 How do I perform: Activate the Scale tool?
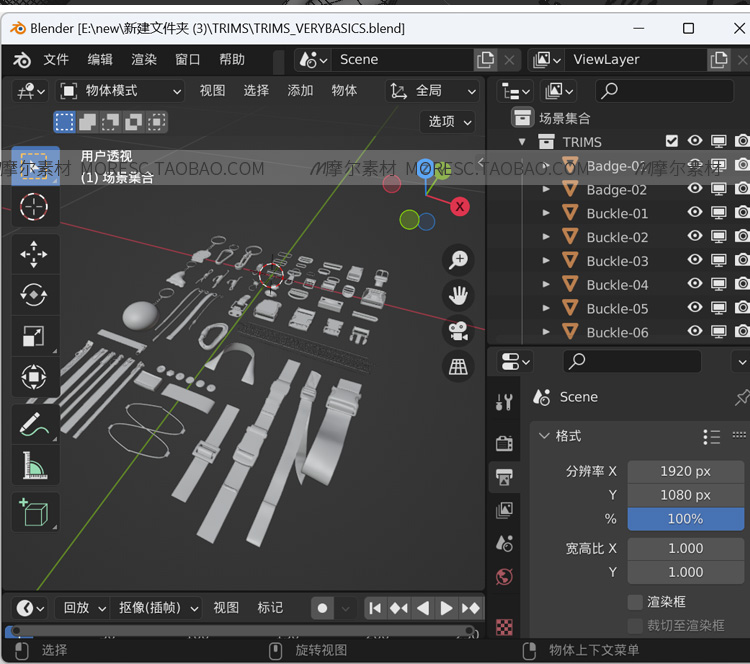click(34, 336)
